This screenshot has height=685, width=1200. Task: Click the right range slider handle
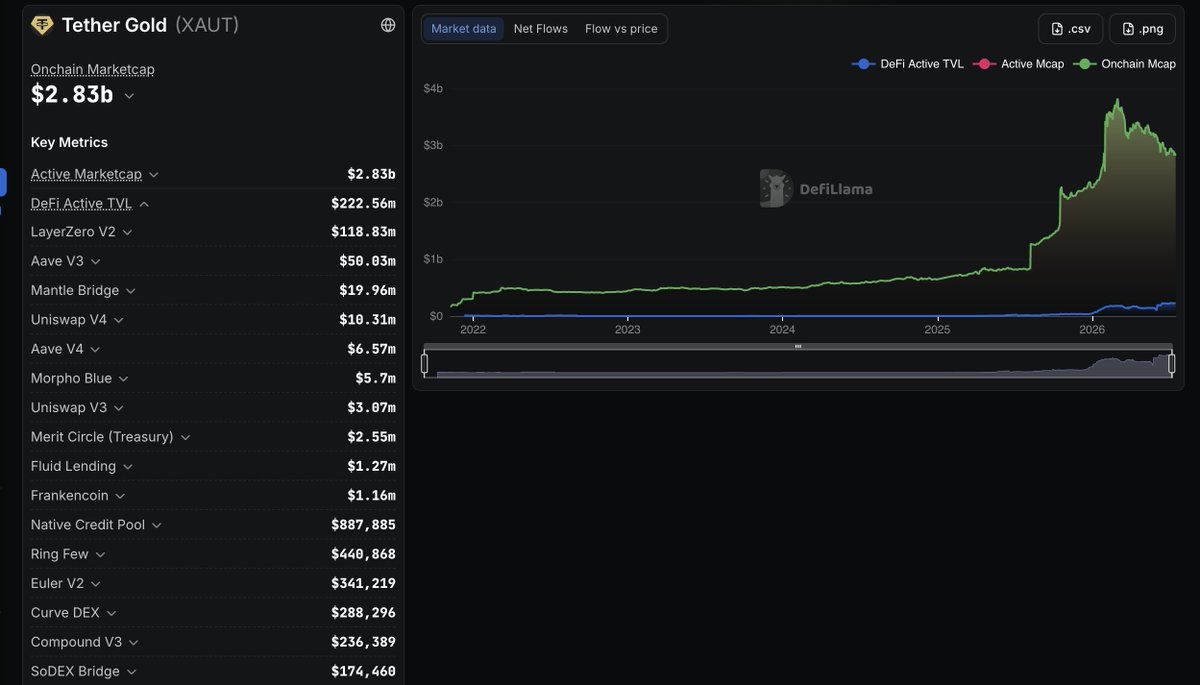coord(1171,364)
